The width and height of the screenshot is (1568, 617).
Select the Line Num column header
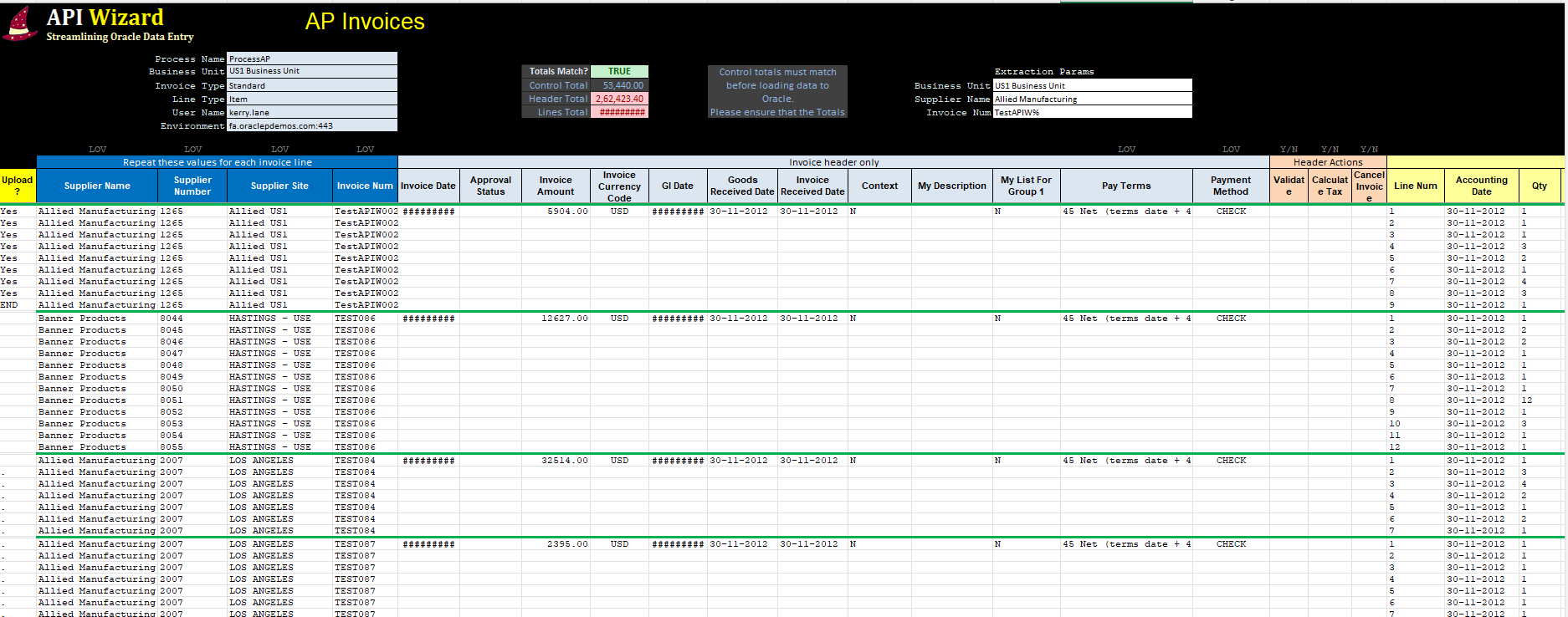pyautogui.click(x=1416, y=186)
